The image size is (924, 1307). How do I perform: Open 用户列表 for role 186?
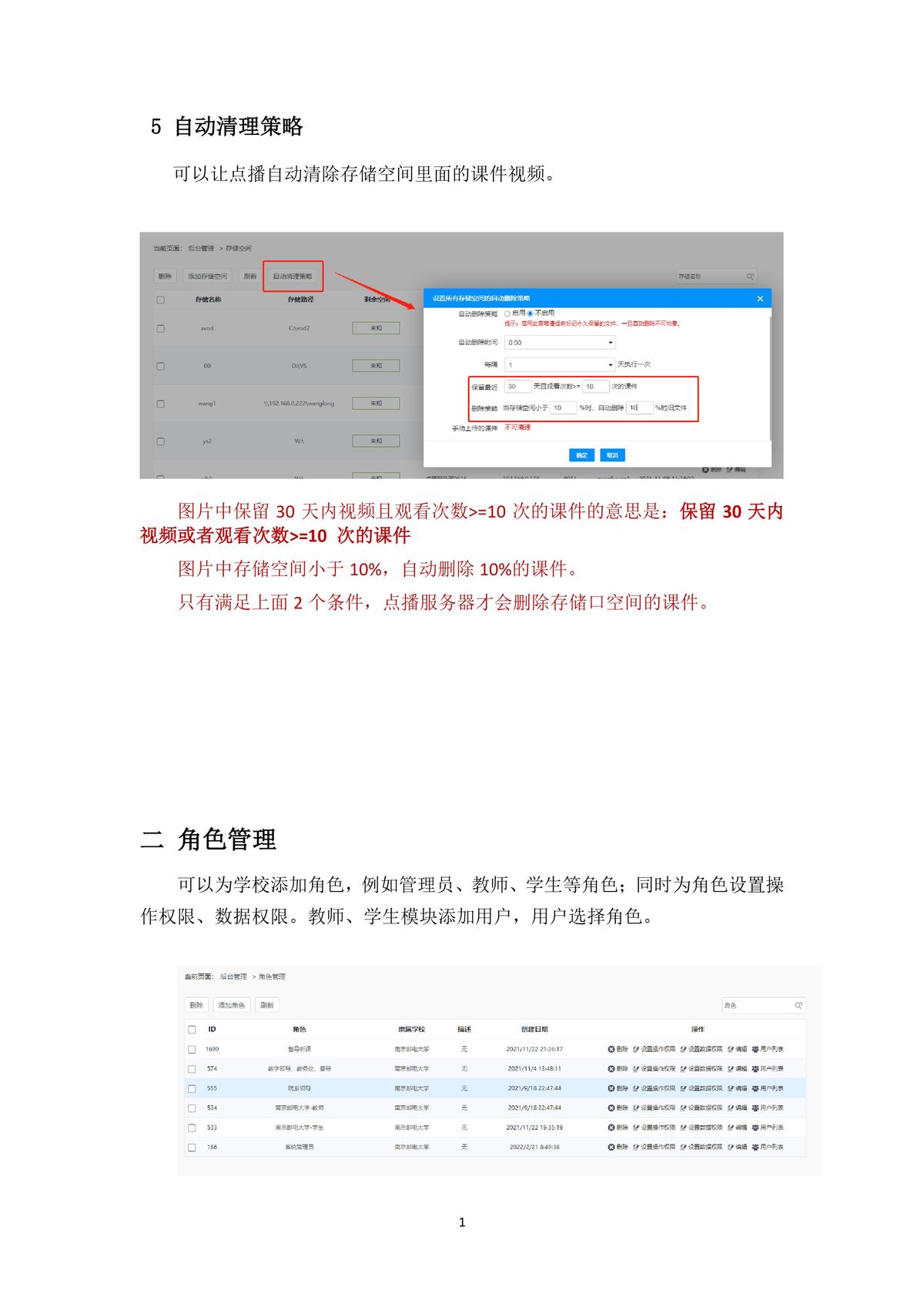(768, 1147)
